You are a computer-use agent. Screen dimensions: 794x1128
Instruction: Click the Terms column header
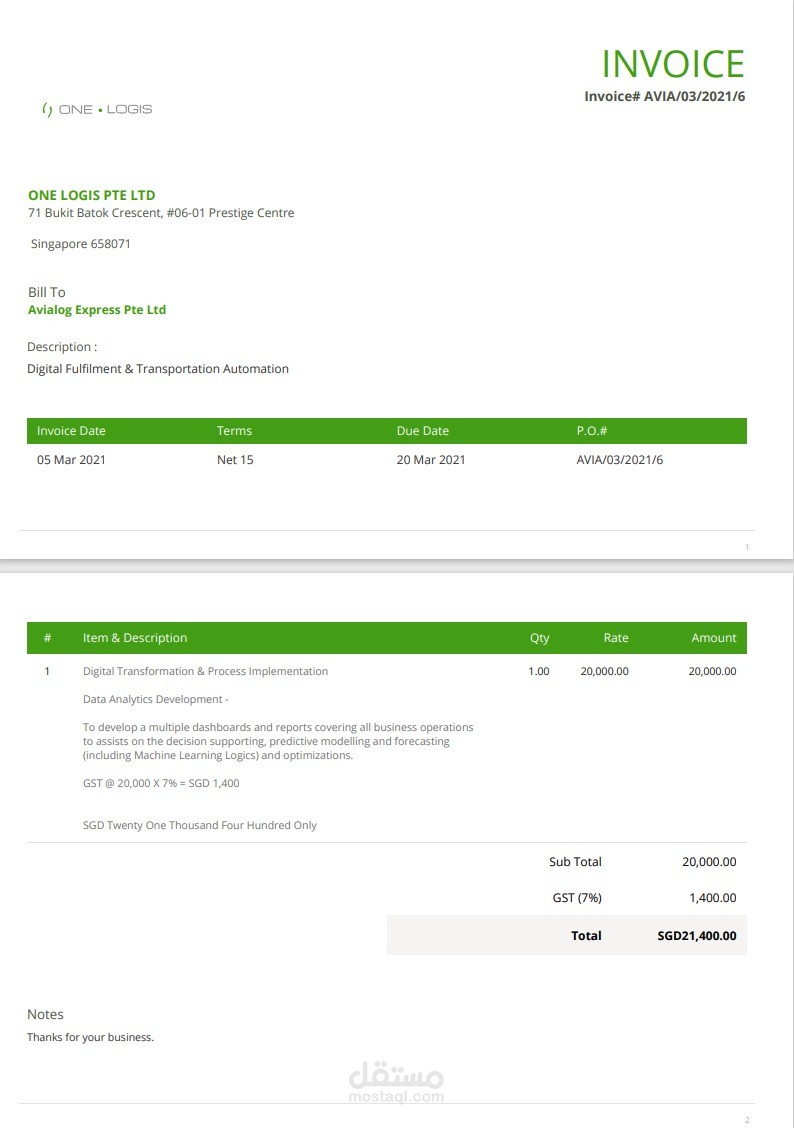click(x=234, y=431)
